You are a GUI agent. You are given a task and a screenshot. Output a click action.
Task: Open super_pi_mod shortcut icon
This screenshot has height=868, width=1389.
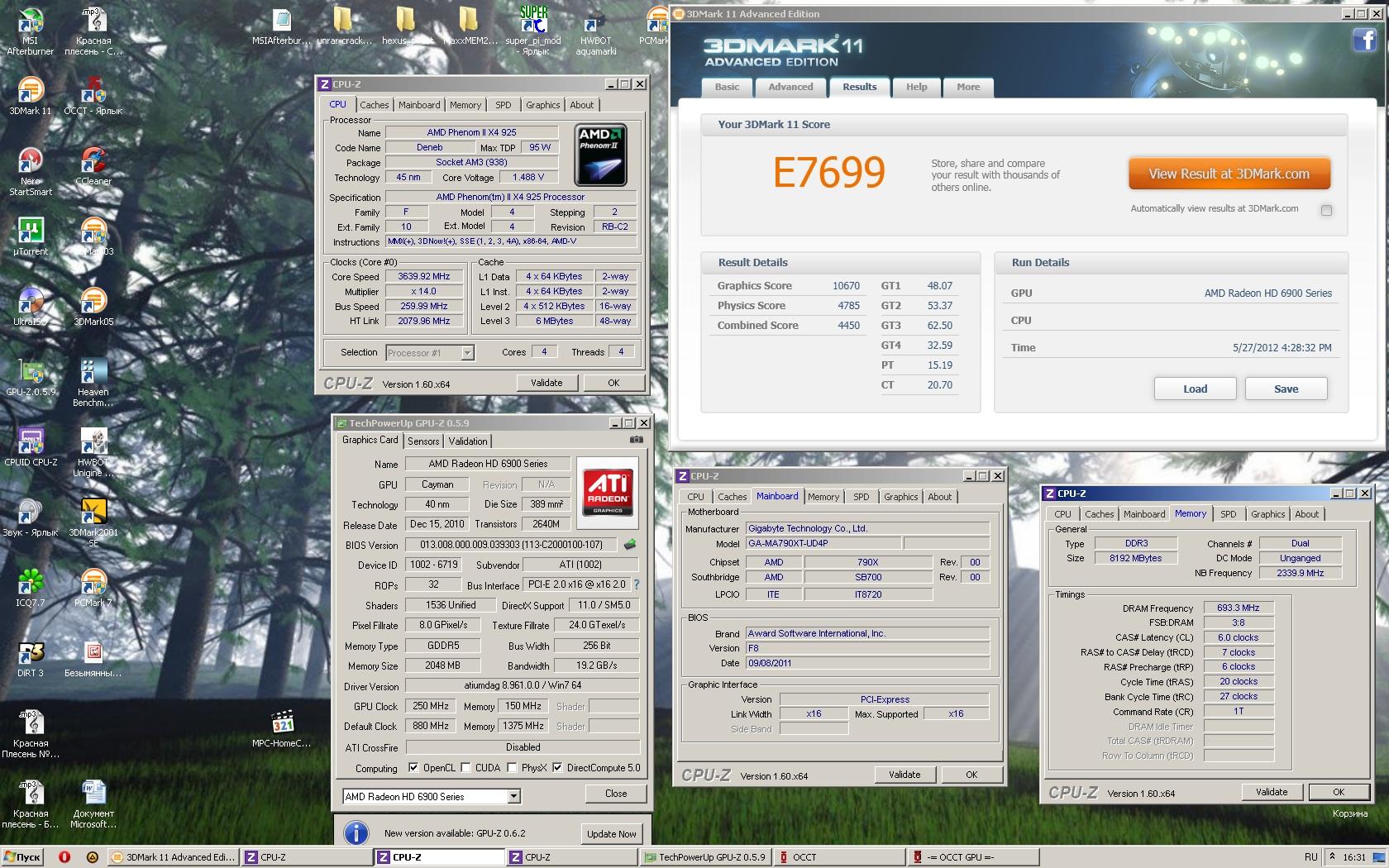533,31
